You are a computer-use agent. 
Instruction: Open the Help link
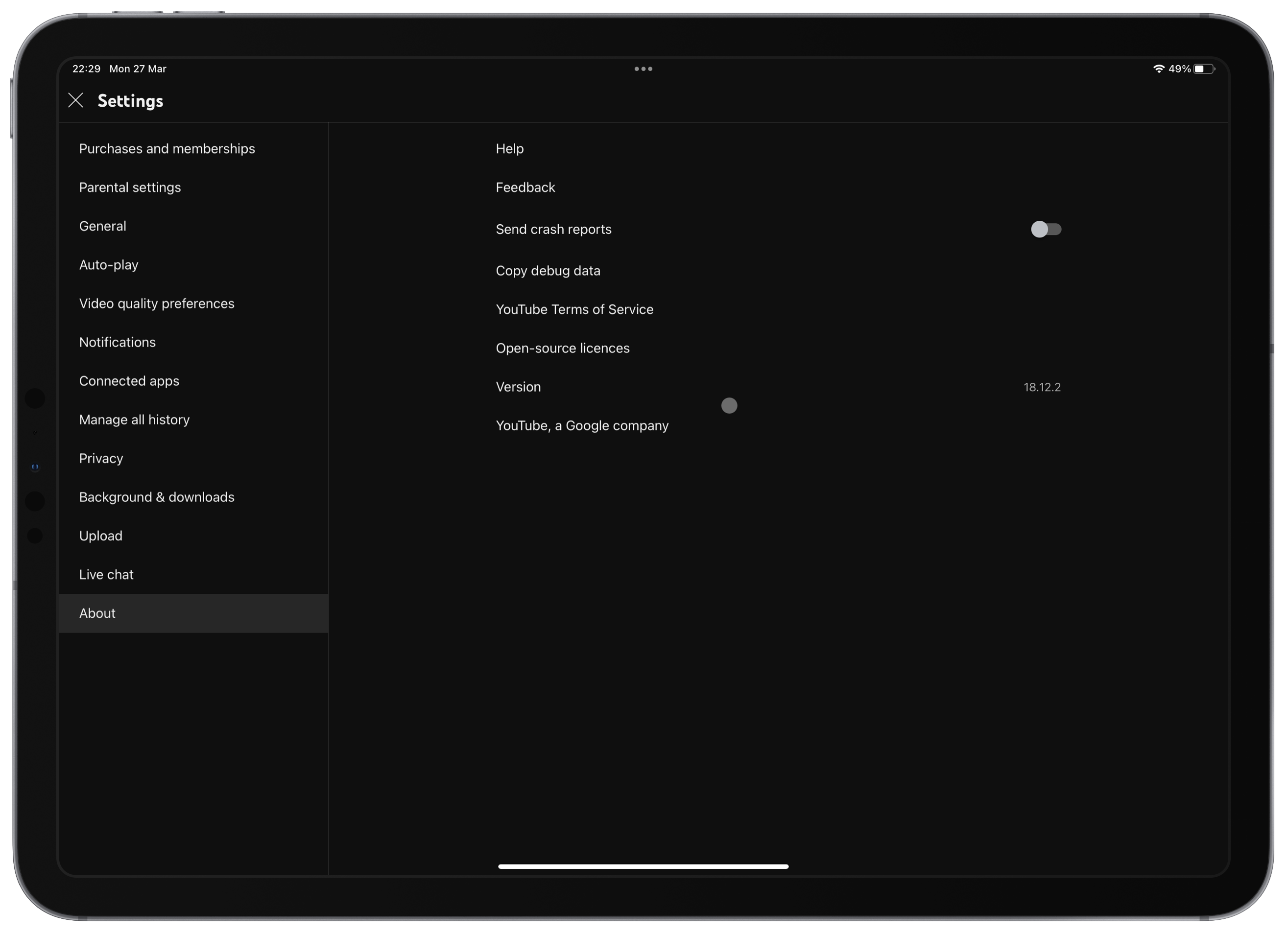pyautogui.click(x=509, y=149)
